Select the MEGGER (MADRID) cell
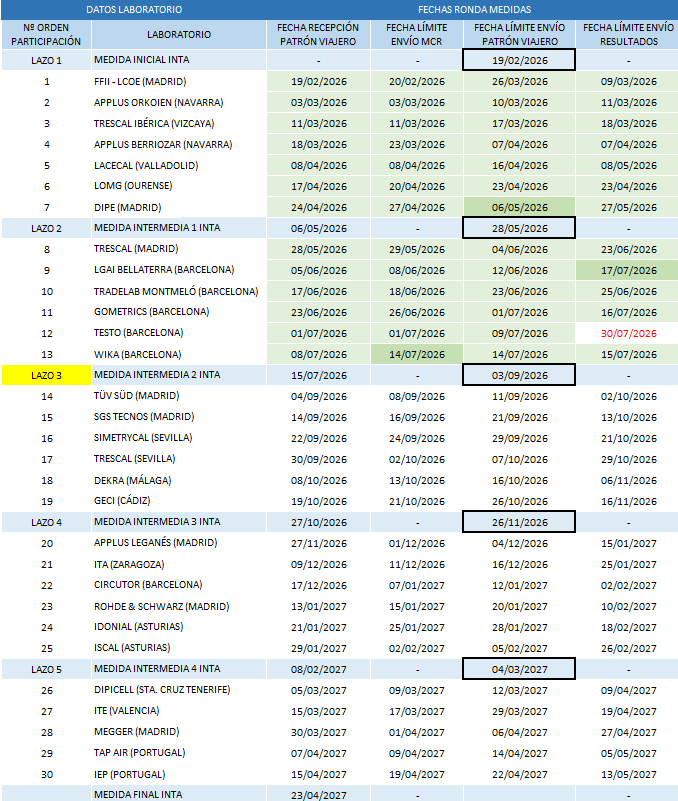This screenshot has height=801, width=678. [179, 732]
